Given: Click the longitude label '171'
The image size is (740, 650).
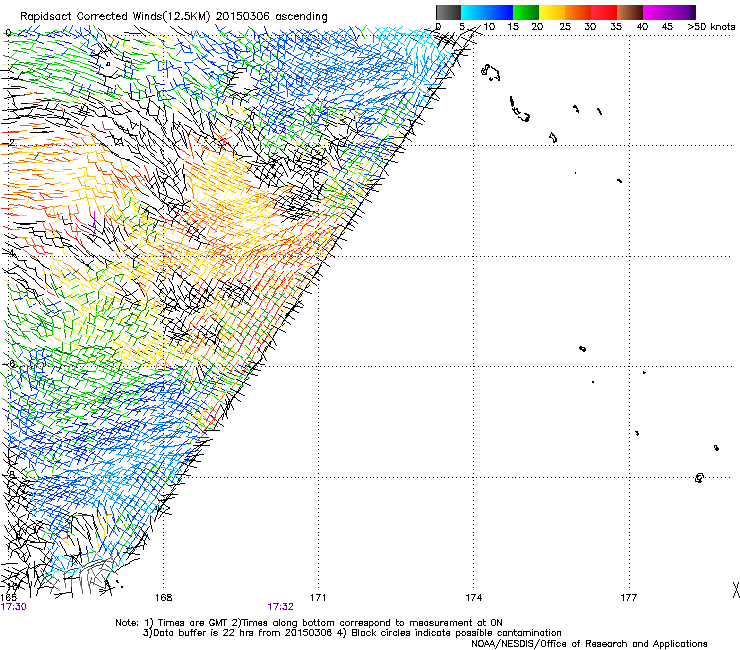Looking at the screenshot, I should click(318, 598).
